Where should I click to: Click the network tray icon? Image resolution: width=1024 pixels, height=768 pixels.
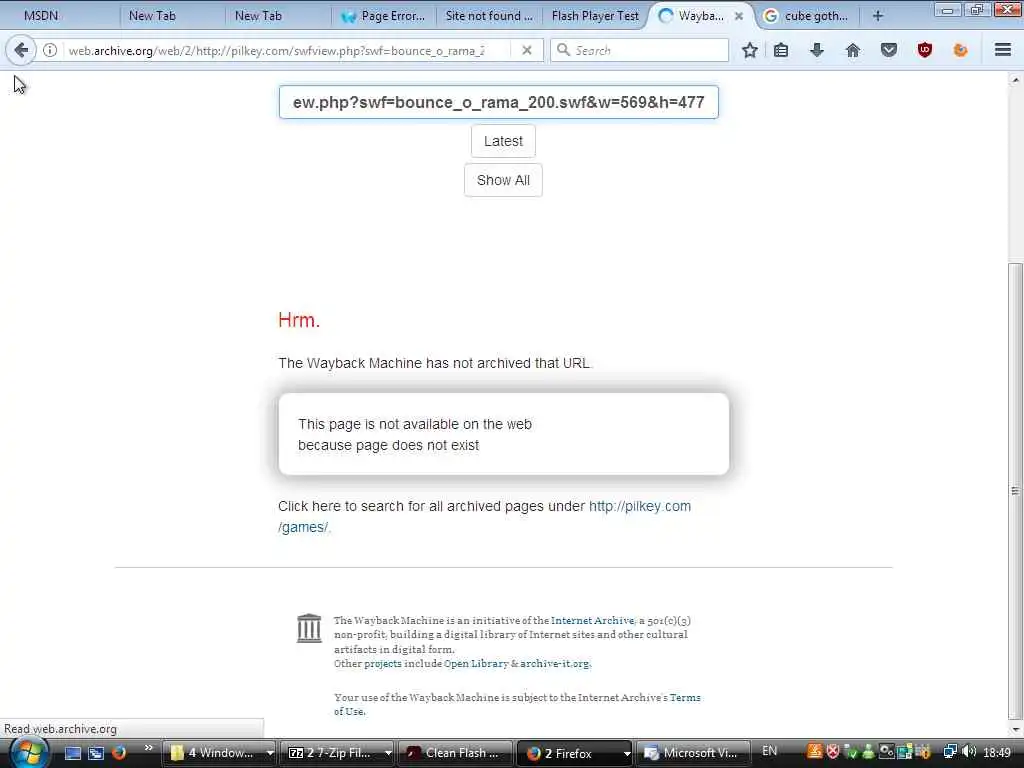pos(950,752)
